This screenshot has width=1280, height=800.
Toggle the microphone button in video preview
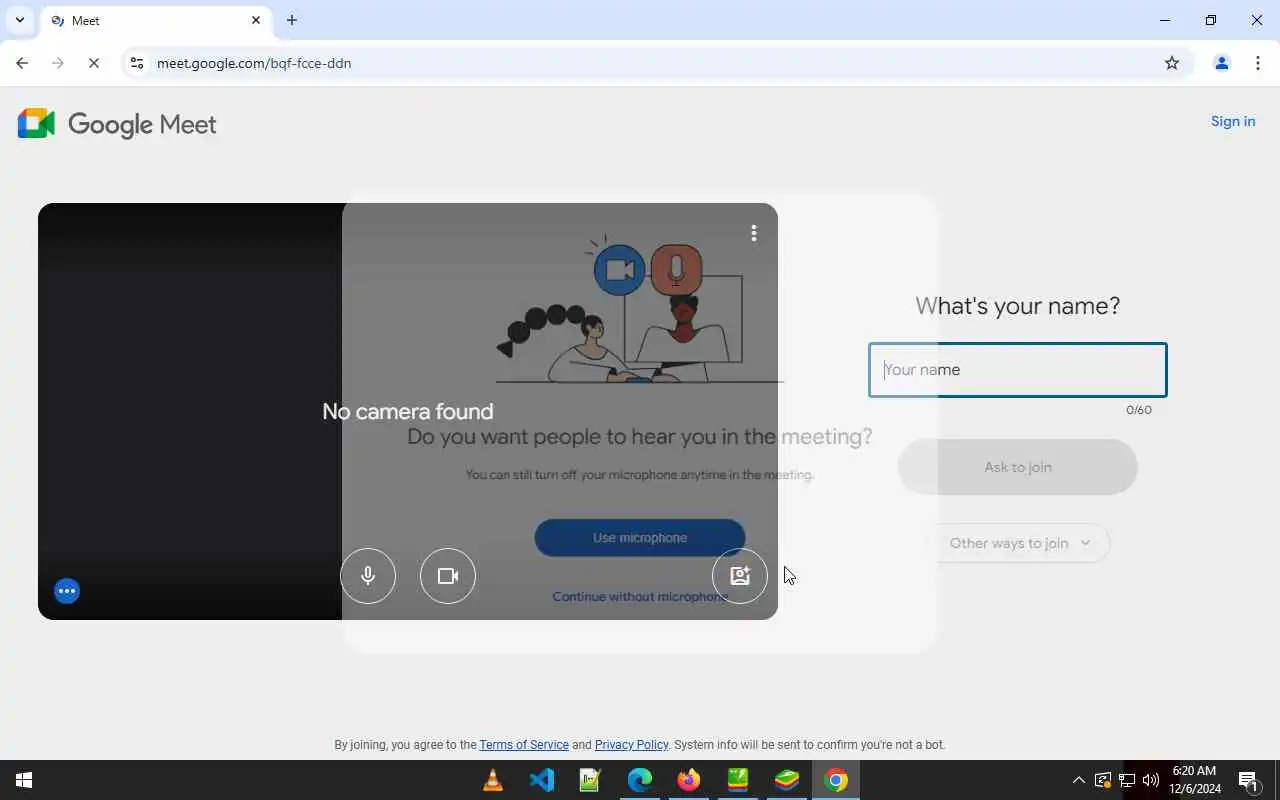click(x=368, y=576)
